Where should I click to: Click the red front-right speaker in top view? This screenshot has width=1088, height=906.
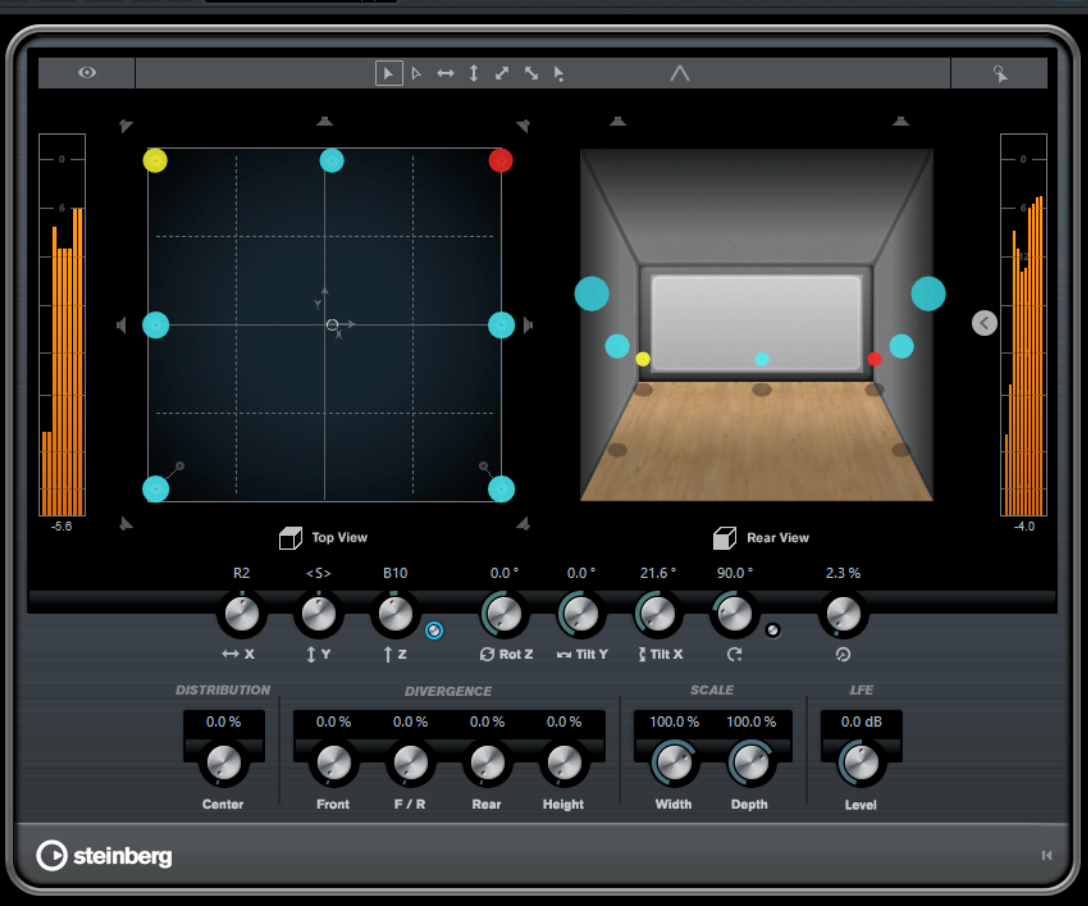click(x=500, y=160)
